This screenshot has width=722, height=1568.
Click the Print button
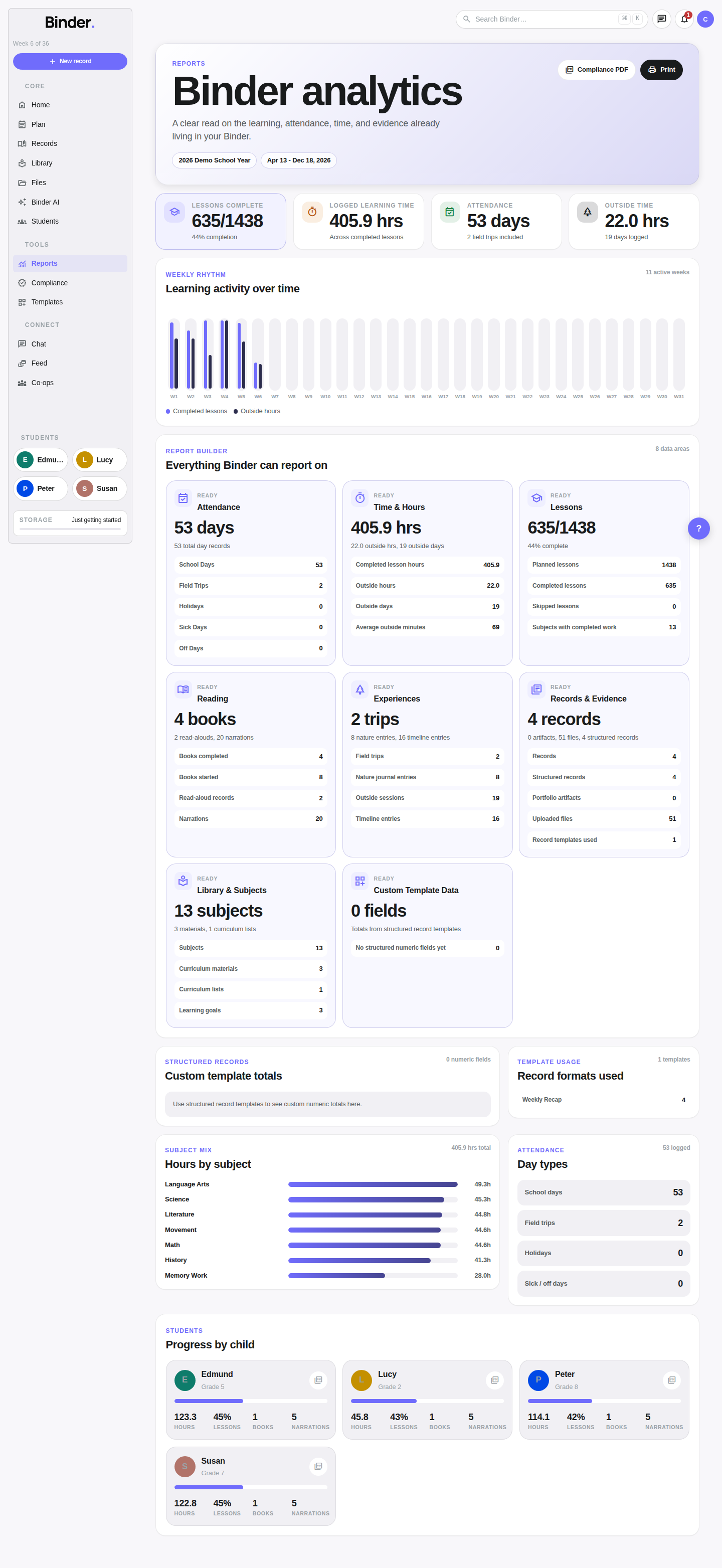point(661,70)
